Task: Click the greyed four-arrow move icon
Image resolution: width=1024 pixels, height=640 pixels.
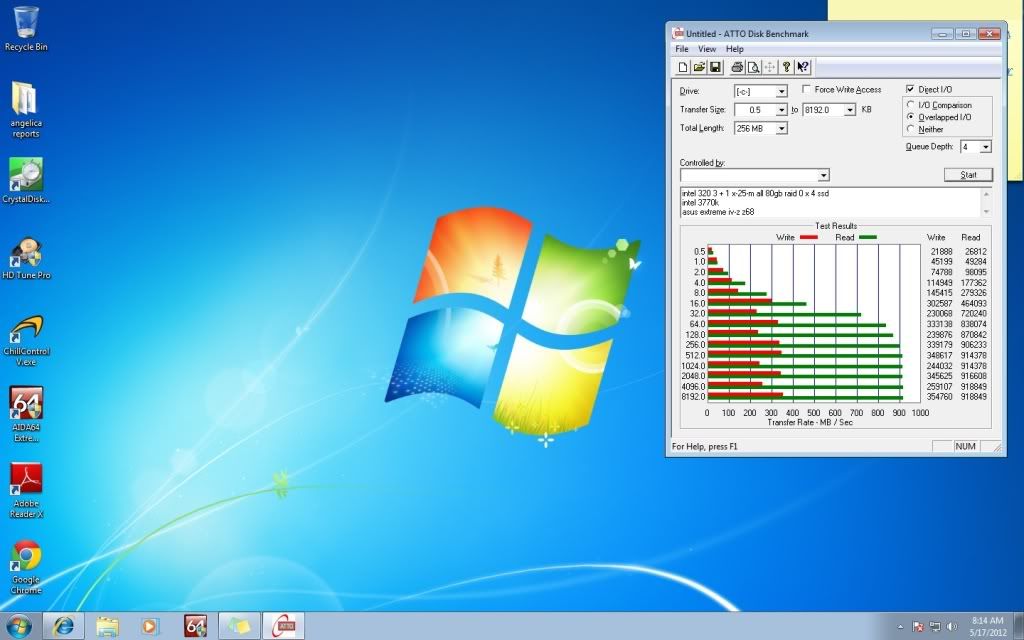Action: 770,67
